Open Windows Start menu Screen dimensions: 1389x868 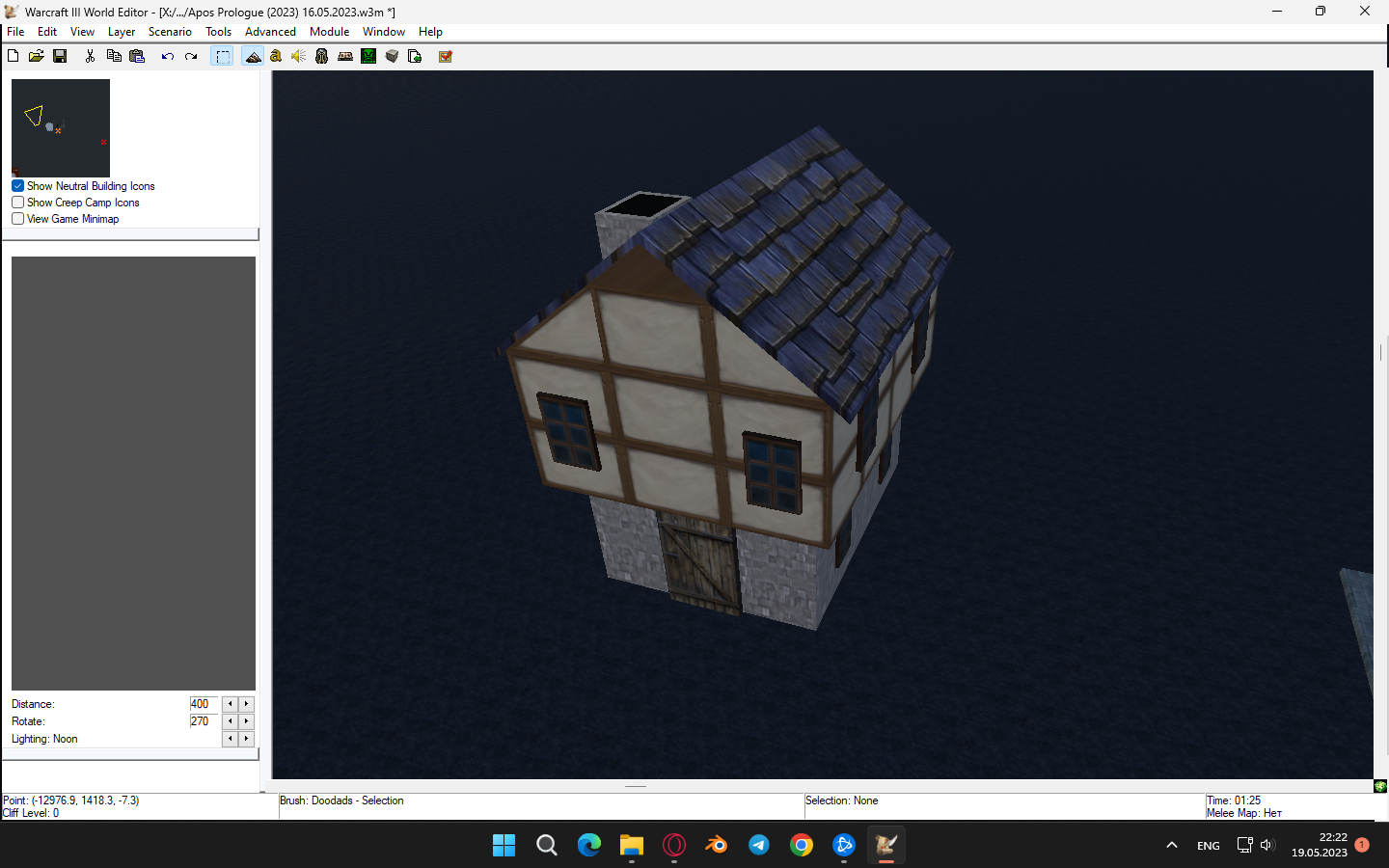point(504,845)
